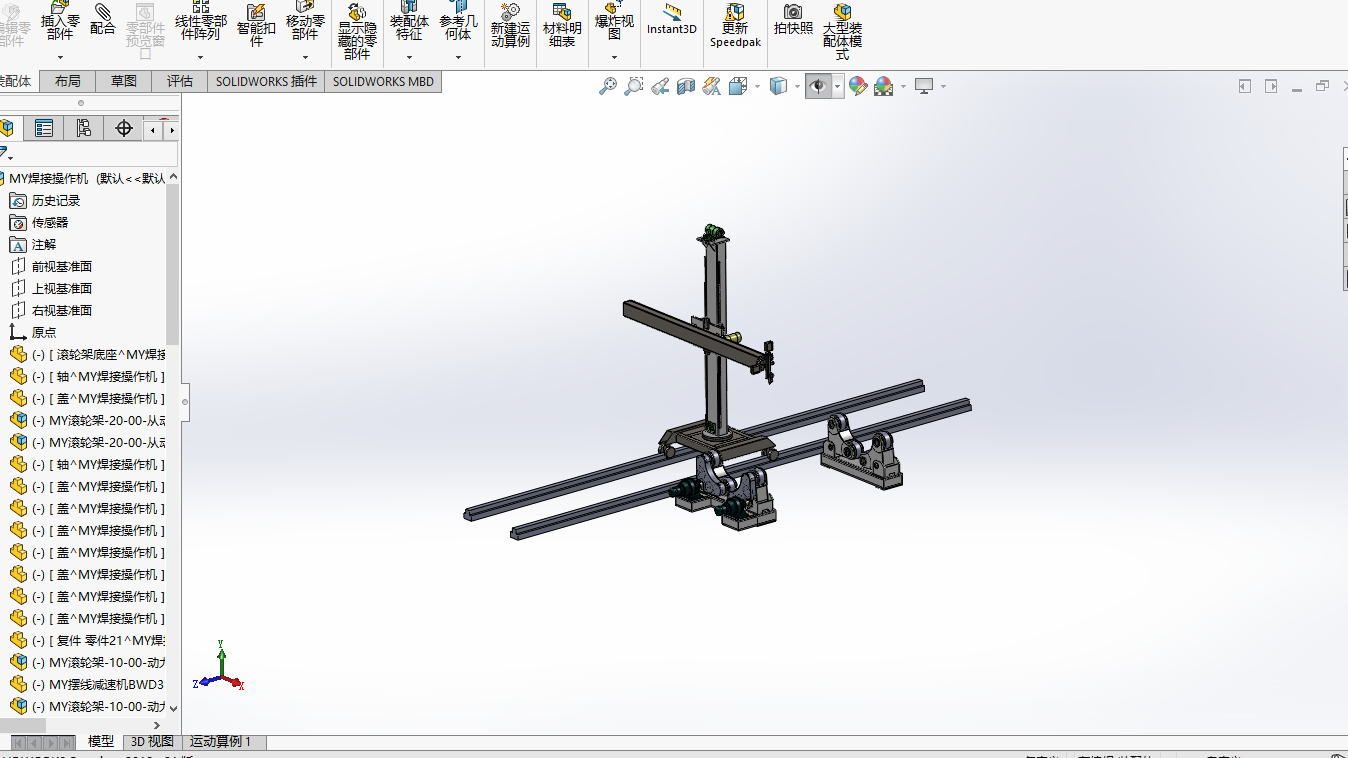Click feature tree scroll-down arrow
The width and height of the screenshot is (1348, 758).
(x=173, y=707)
